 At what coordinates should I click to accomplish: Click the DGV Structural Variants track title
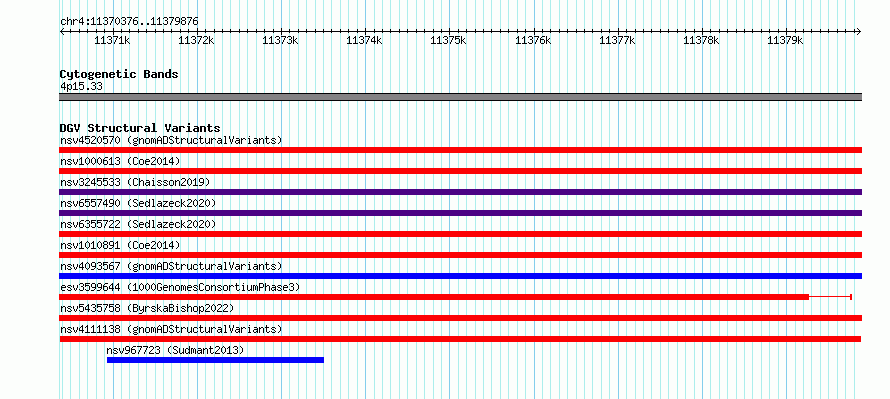(140, 128)
